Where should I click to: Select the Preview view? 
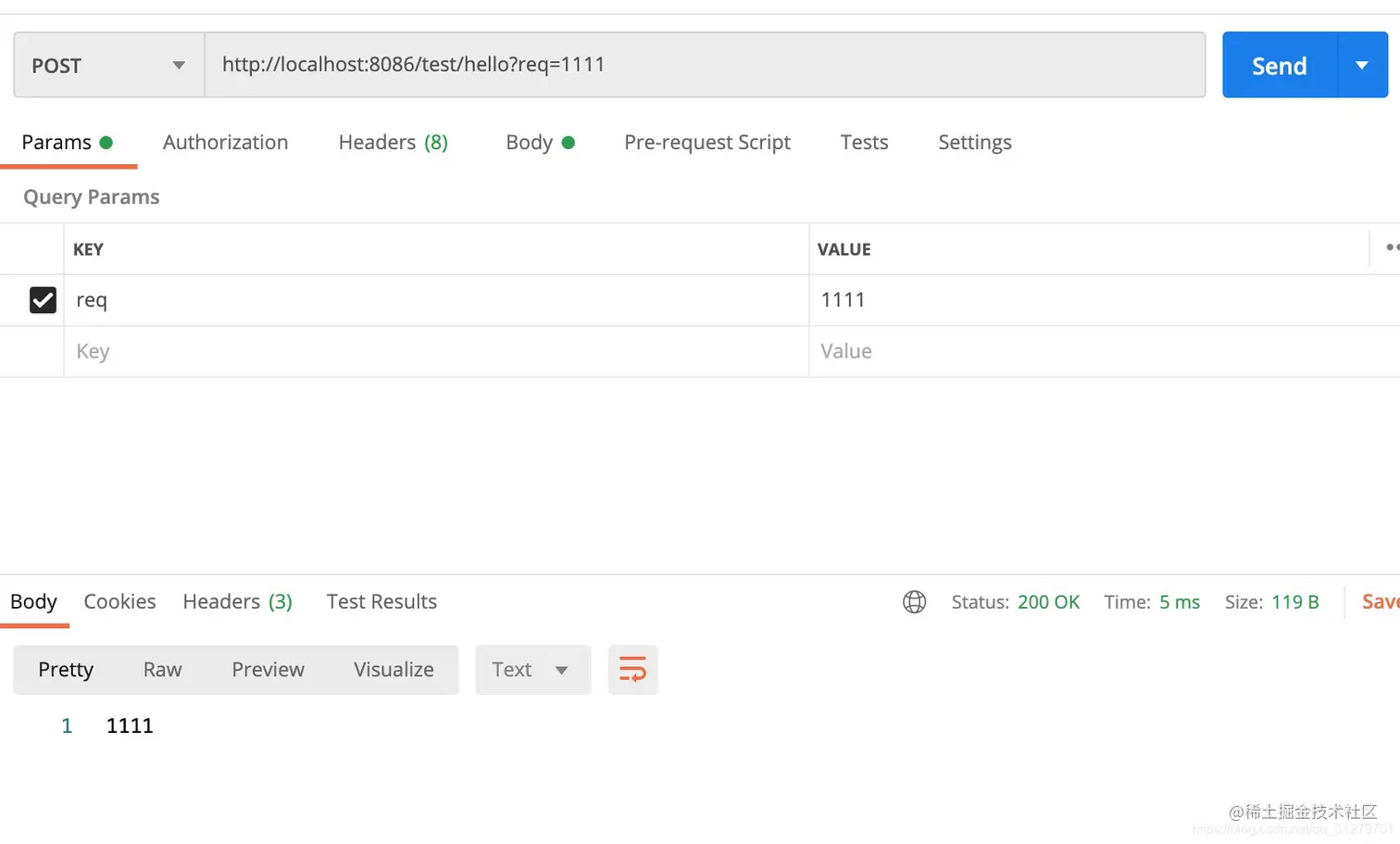pos(268,670)
